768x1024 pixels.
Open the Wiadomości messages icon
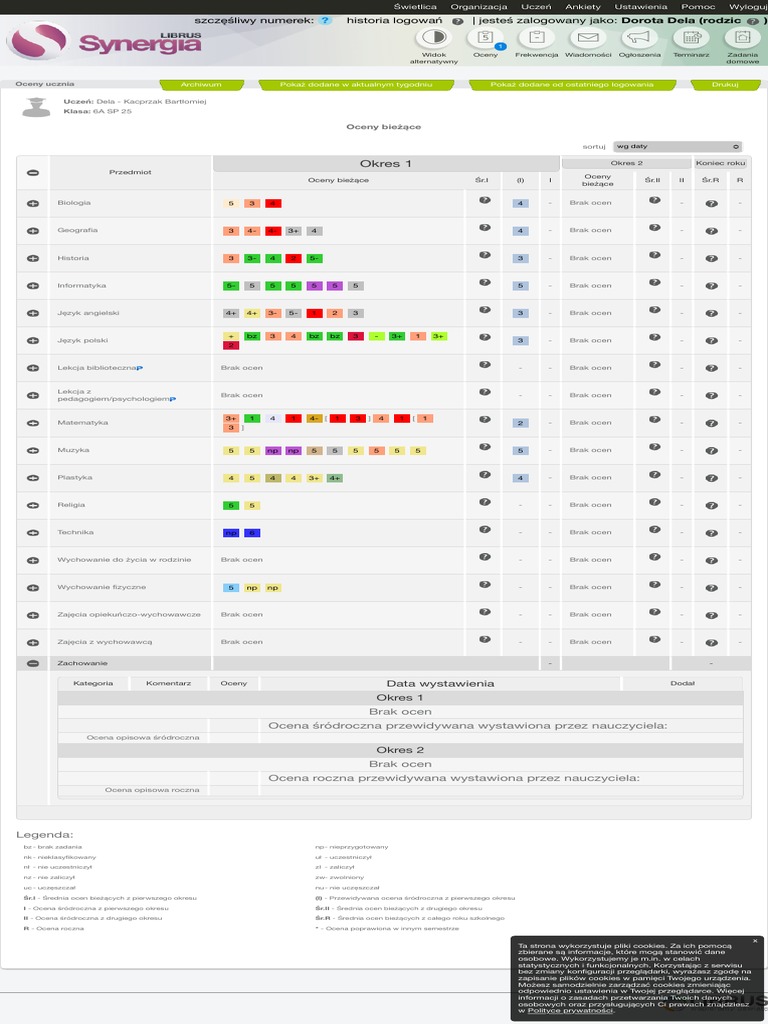tap(588, 37)
